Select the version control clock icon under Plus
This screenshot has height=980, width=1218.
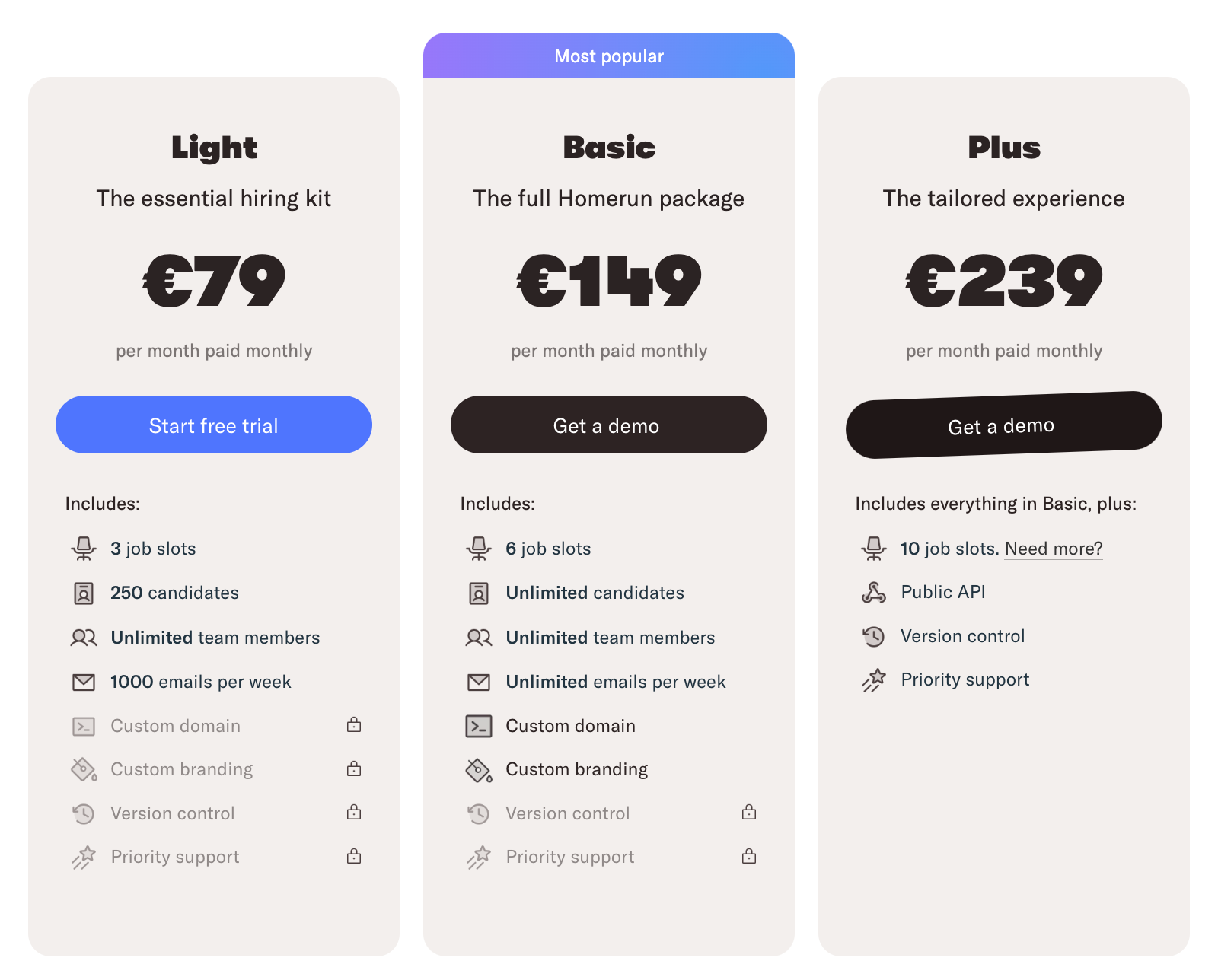(x=874, y=636)
